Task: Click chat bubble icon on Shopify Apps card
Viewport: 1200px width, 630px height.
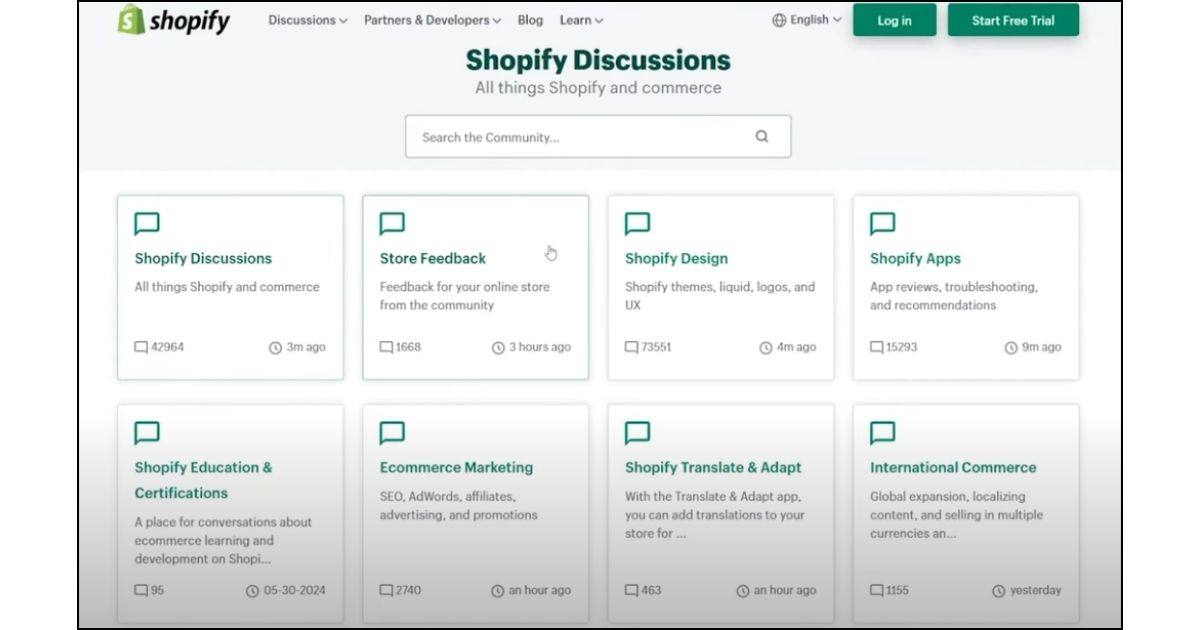Action: click(x=882, y=224)
